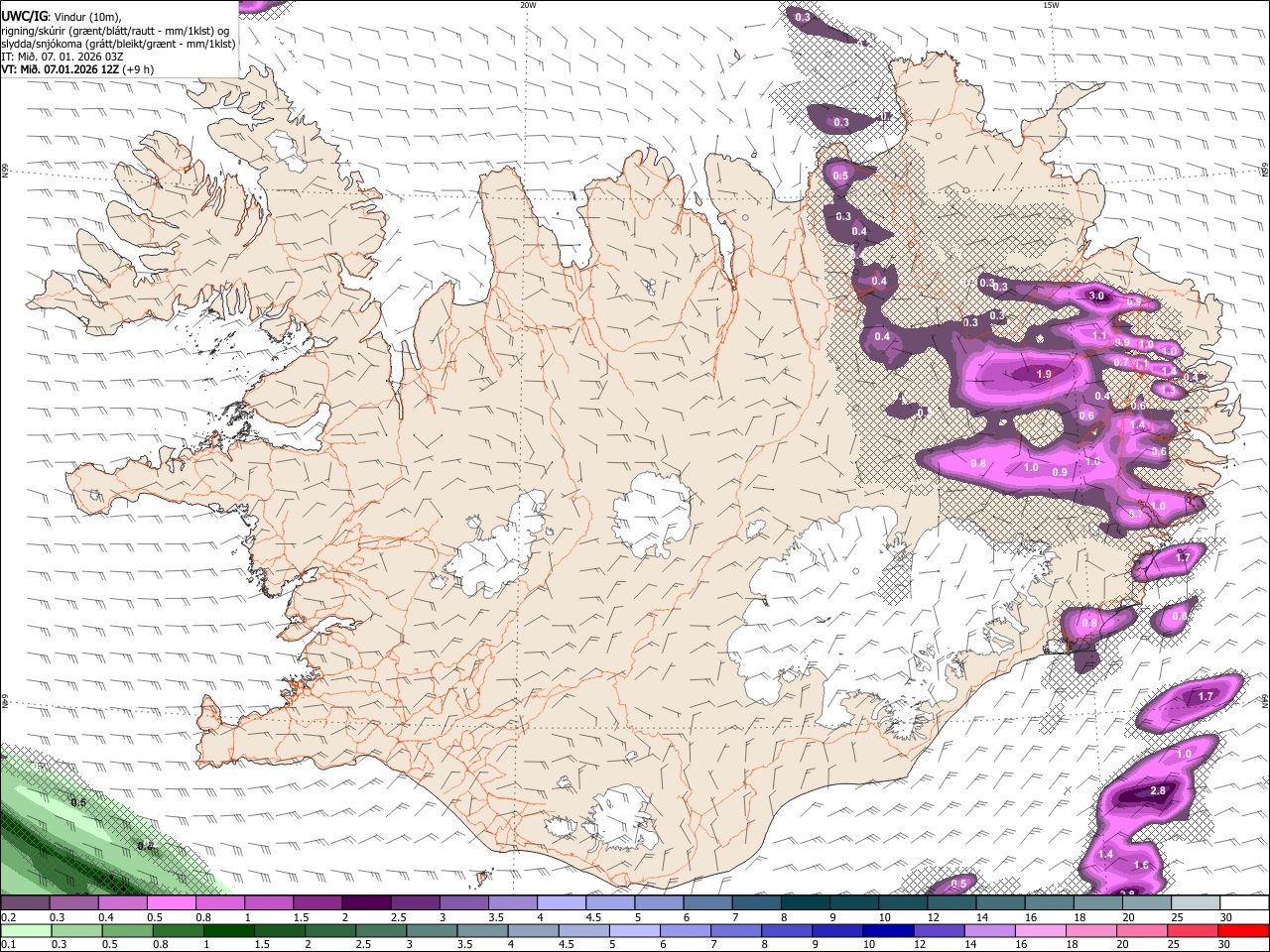Select upper legend swatch between 3 and 3.5
This screenshot has width=1270, height=952.
464,903
